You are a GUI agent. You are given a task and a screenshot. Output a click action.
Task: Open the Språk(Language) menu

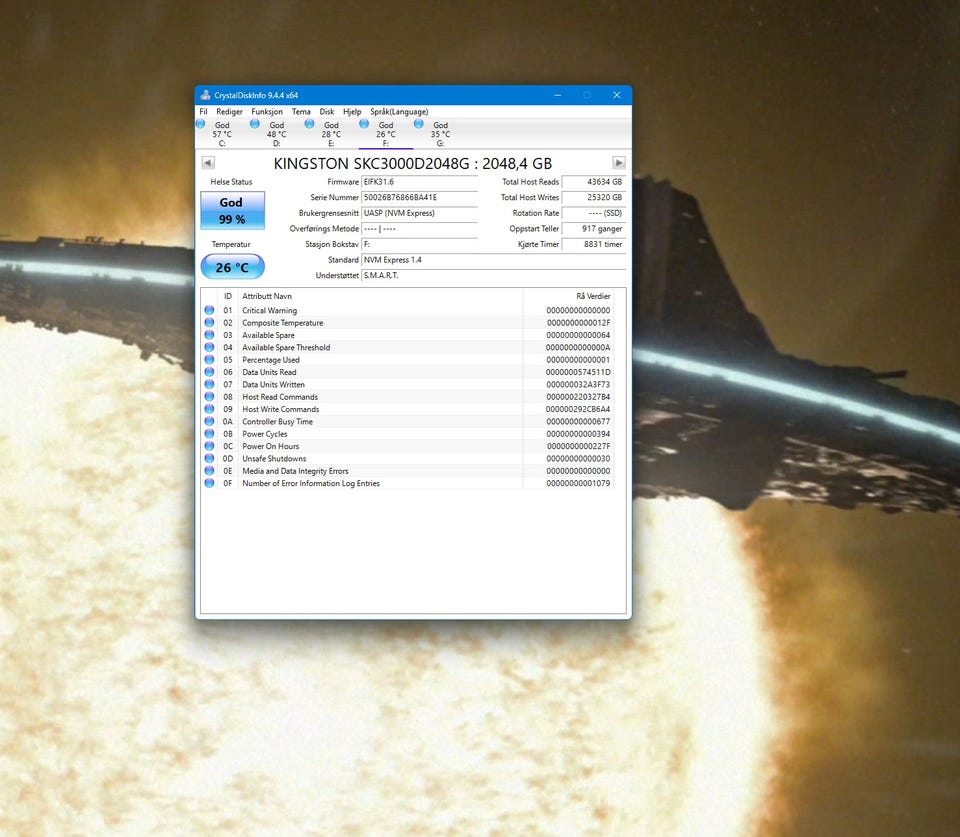[399, 111]
